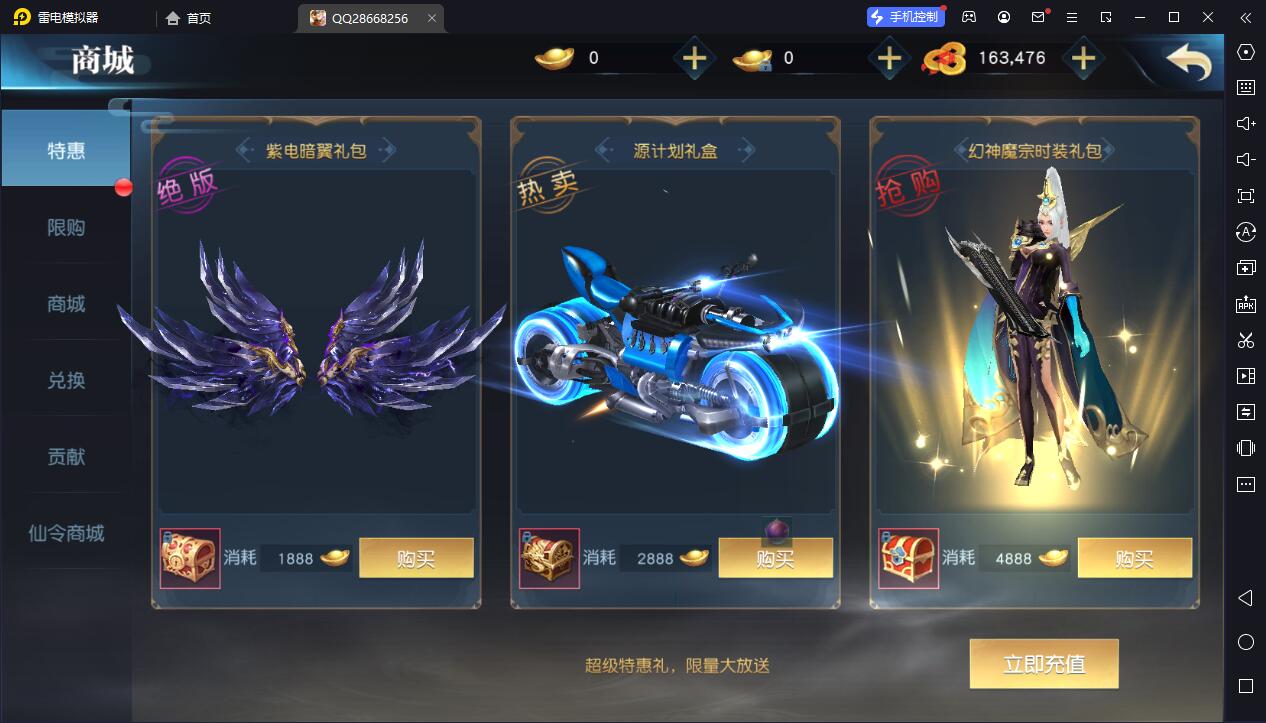The width and height of the screenshot is (1266, 723).
Task: Open the treasure chest icon of 紫电暗翼礼包
Action: (190, 558)
